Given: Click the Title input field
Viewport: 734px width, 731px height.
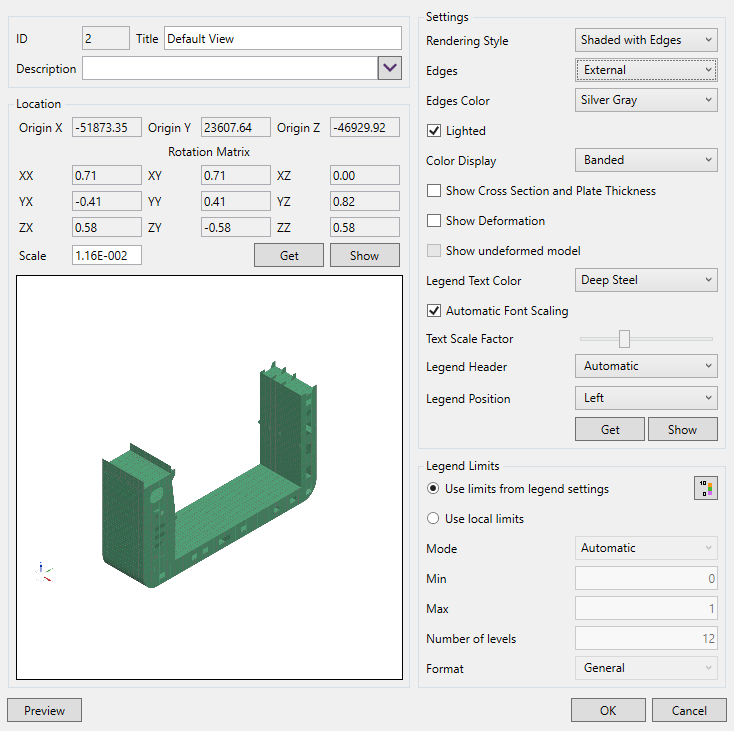Looking at the screenshot, I should coord(282,39).
